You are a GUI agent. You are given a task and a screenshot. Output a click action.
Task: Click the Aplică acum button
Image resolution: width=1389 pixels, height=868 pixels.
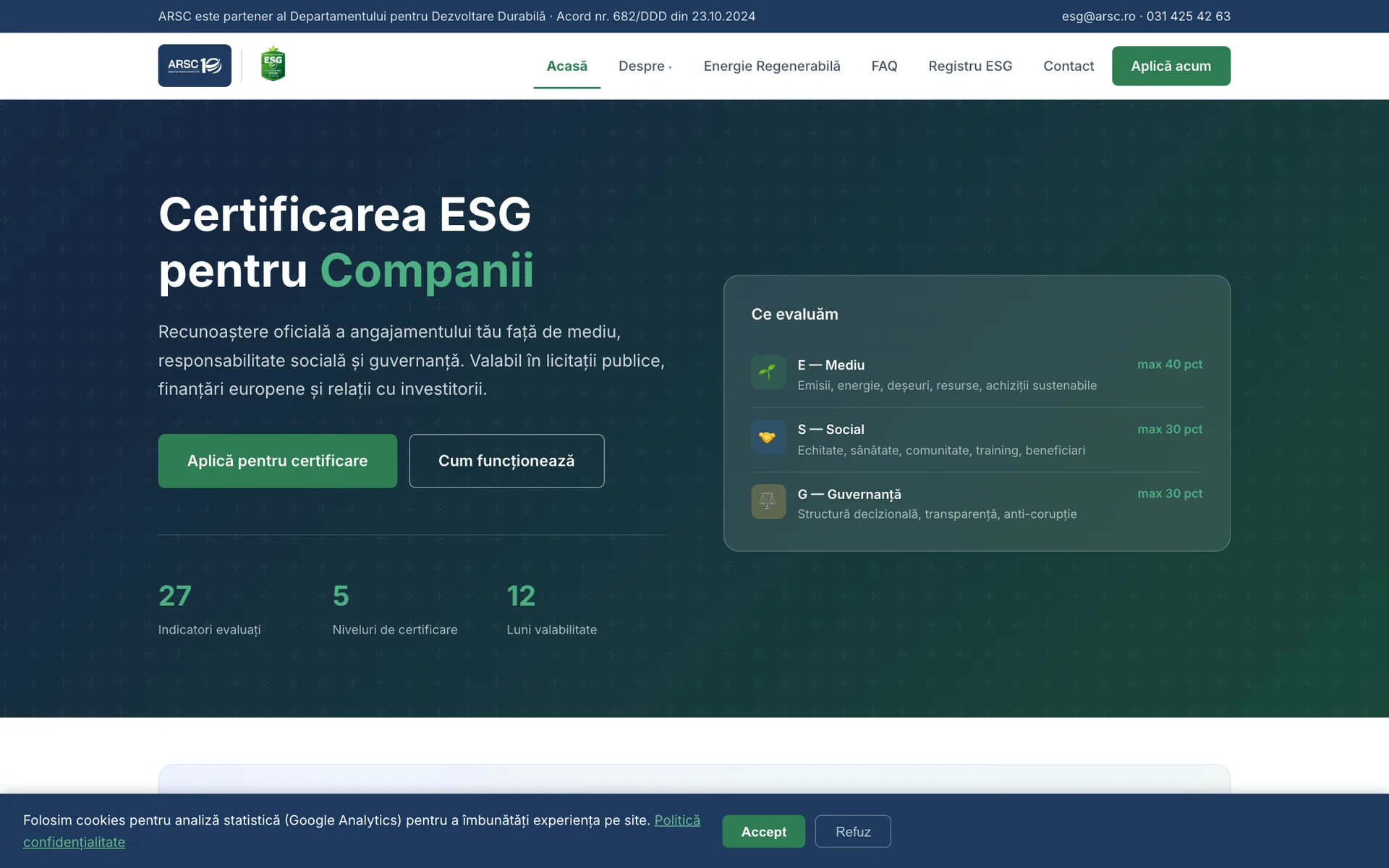click(1171, 66)
